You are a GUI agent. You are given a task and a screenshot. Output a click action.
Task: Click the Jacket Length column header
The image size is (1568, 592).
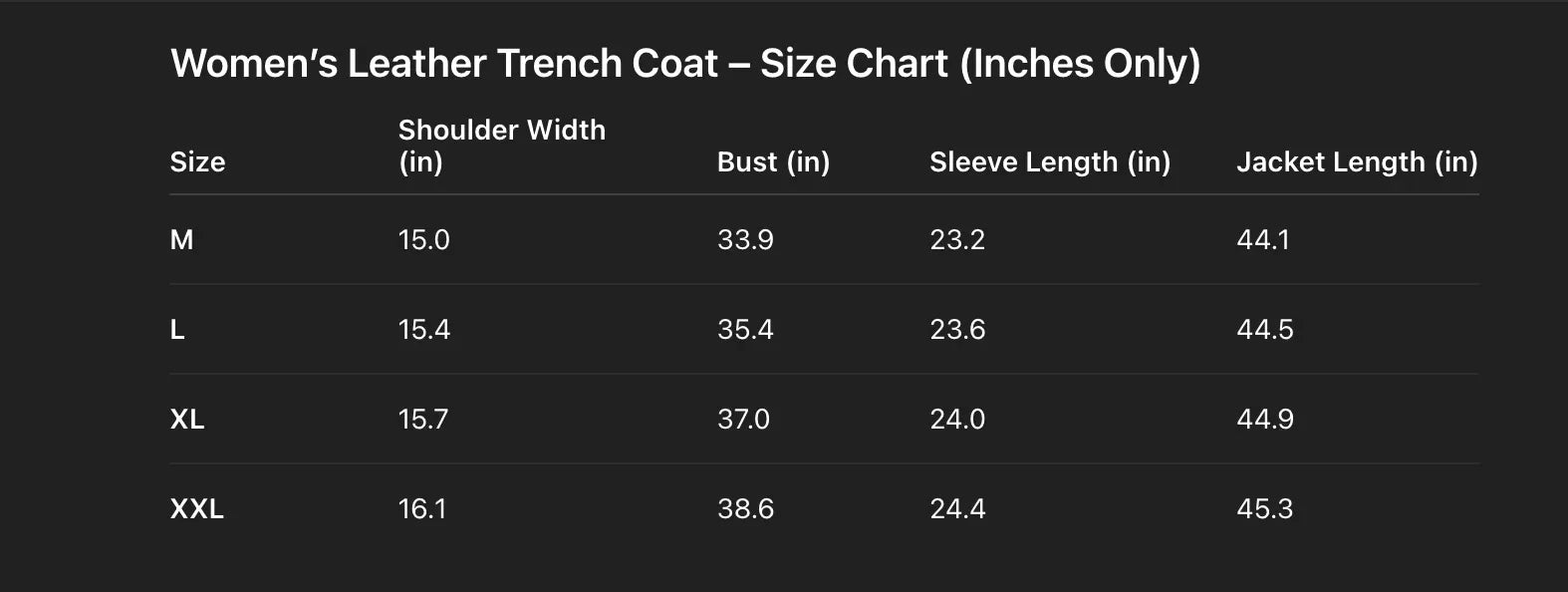tap(1356, 161)
